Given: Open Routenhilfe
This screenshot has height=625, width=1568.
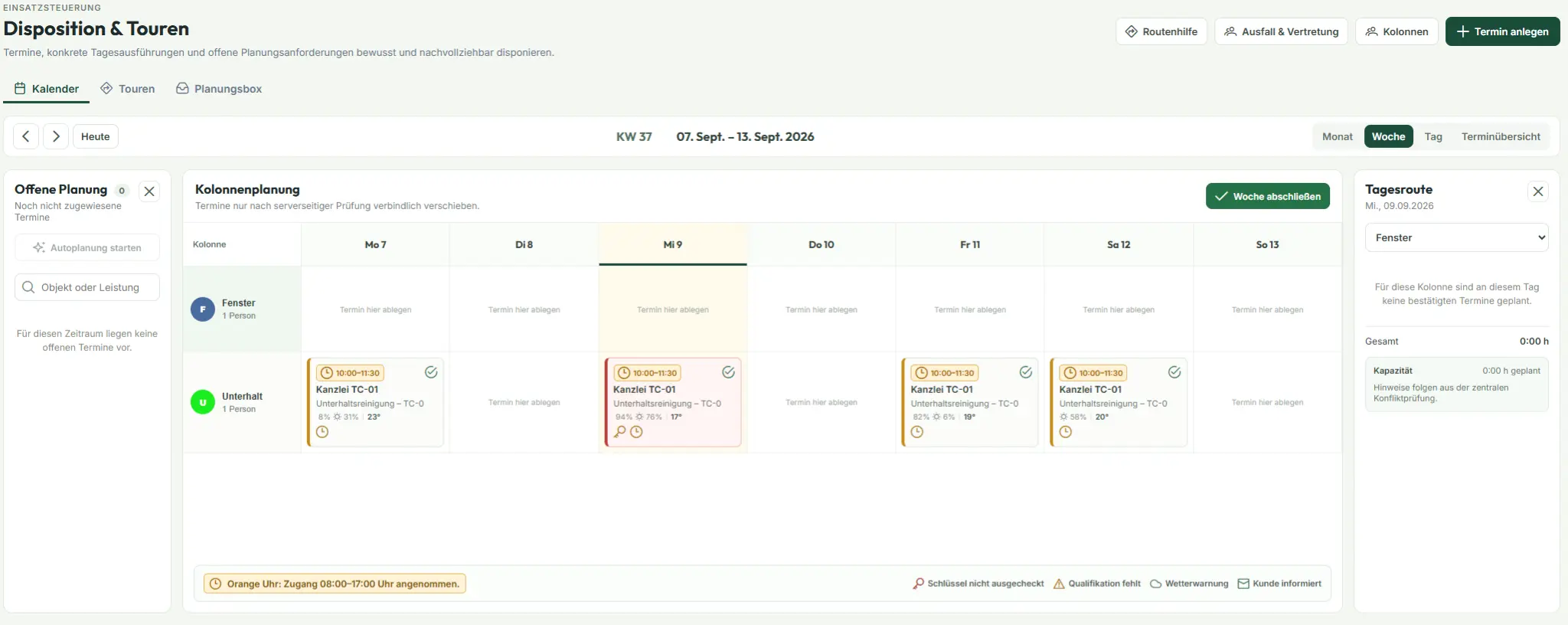Looking at the screenshot, I should (x=1161, y=31).
